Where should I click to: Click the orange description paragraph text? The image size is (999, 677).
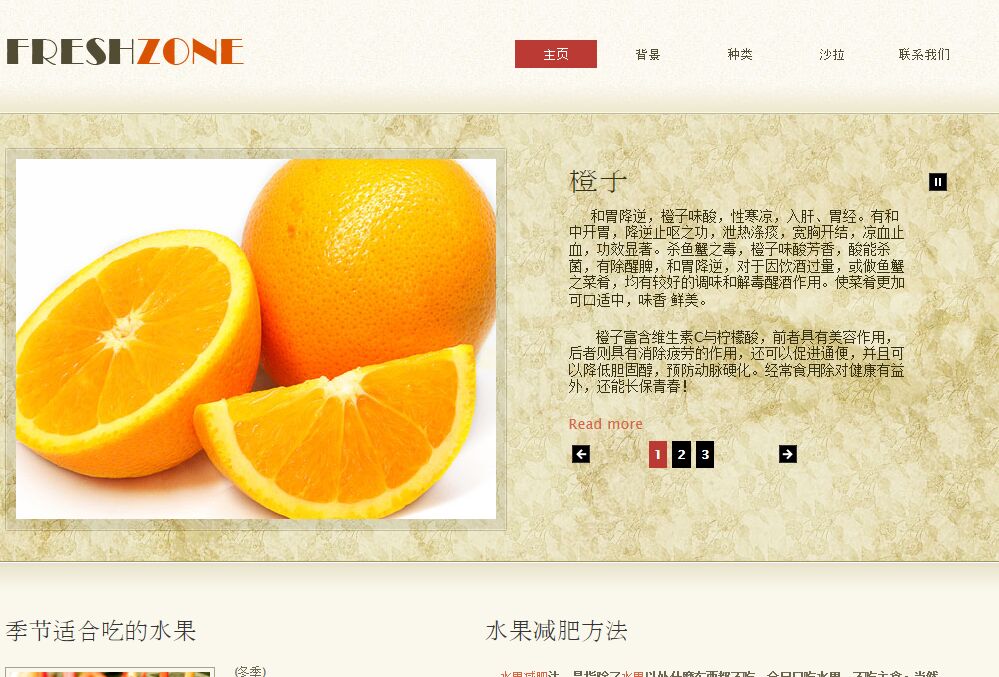coord(737,258)
